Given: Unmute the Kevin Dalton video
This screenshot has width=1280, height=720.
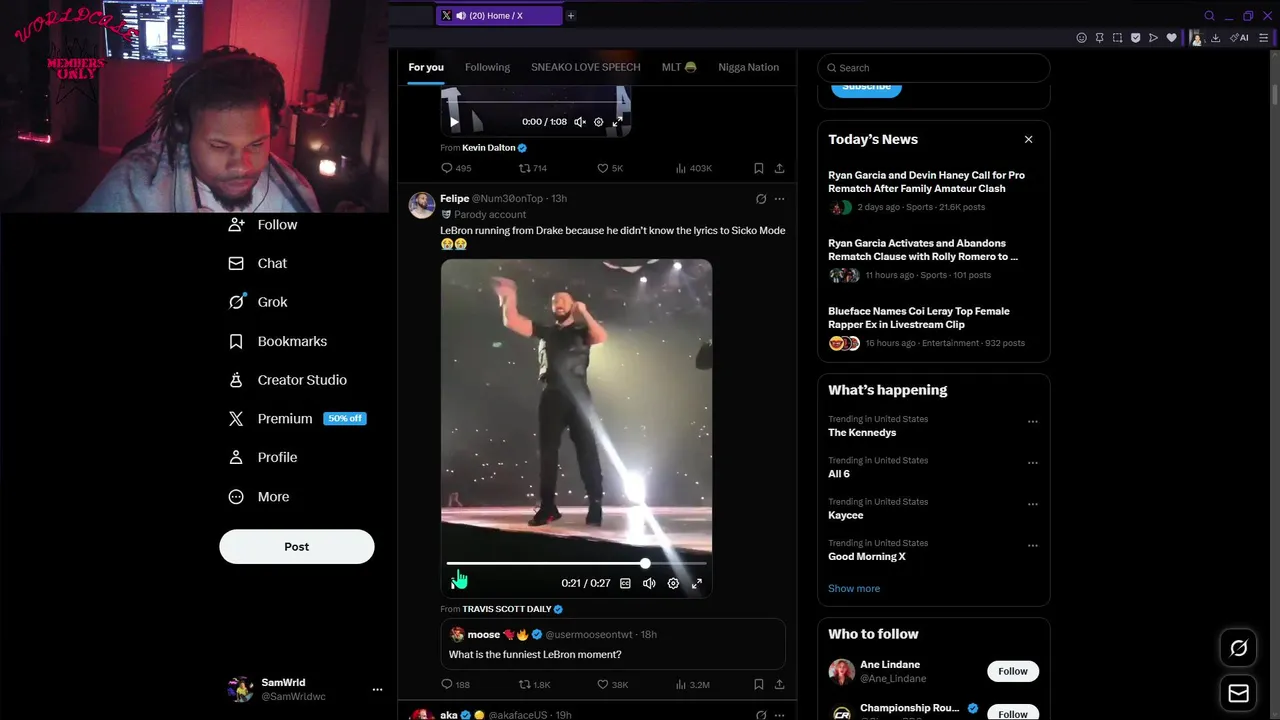Looking at the screenshot, I should [580, 122].
